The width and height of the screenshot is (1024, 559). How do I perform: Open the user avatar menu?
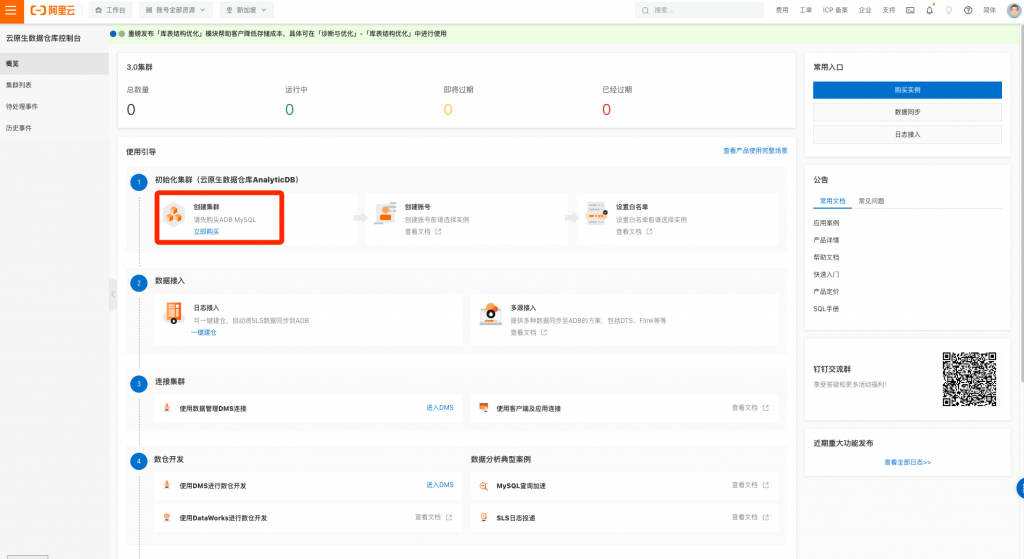click(1014, 10)
